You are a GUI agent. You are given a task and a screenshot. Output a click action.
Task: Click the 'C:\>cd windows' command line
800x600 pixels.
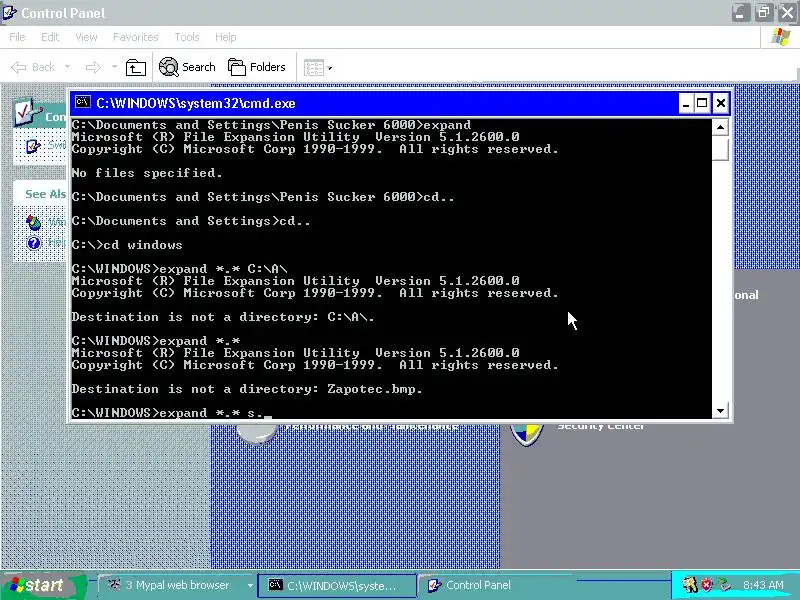tap(127, 245)
